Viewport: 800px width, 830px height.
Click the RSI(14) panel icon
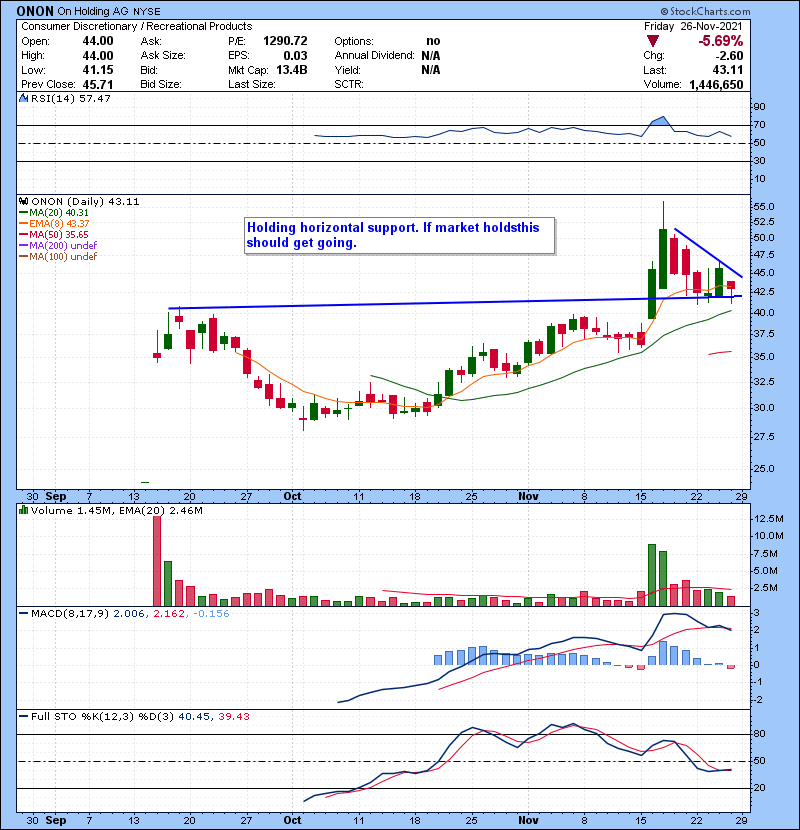tap(23, 98)
